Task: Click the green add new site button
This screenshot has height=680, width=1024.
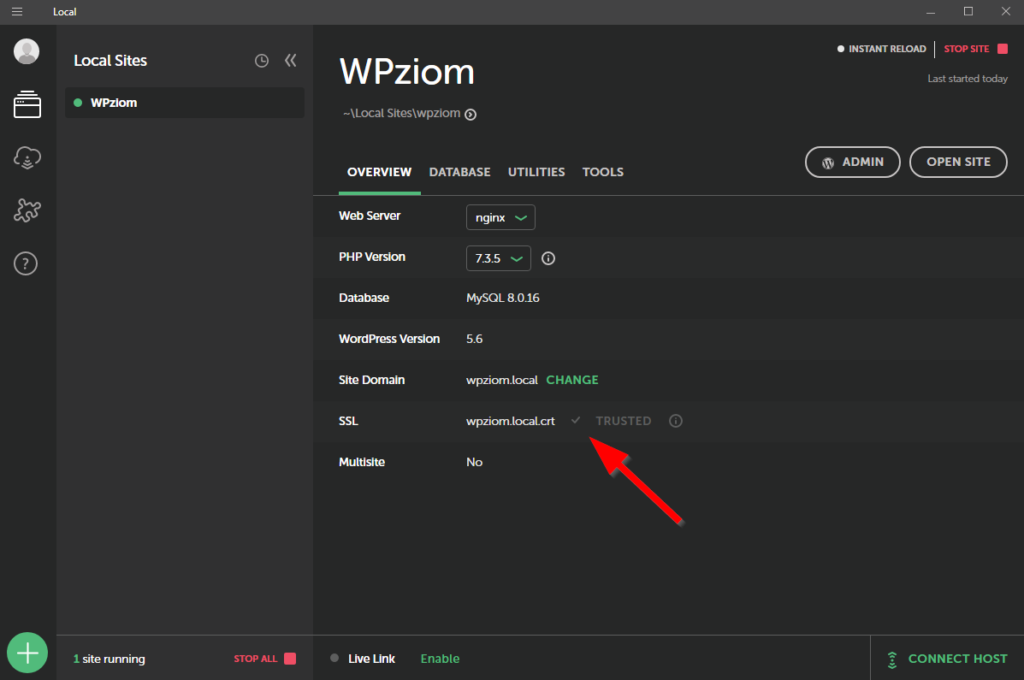Action: 28,653
